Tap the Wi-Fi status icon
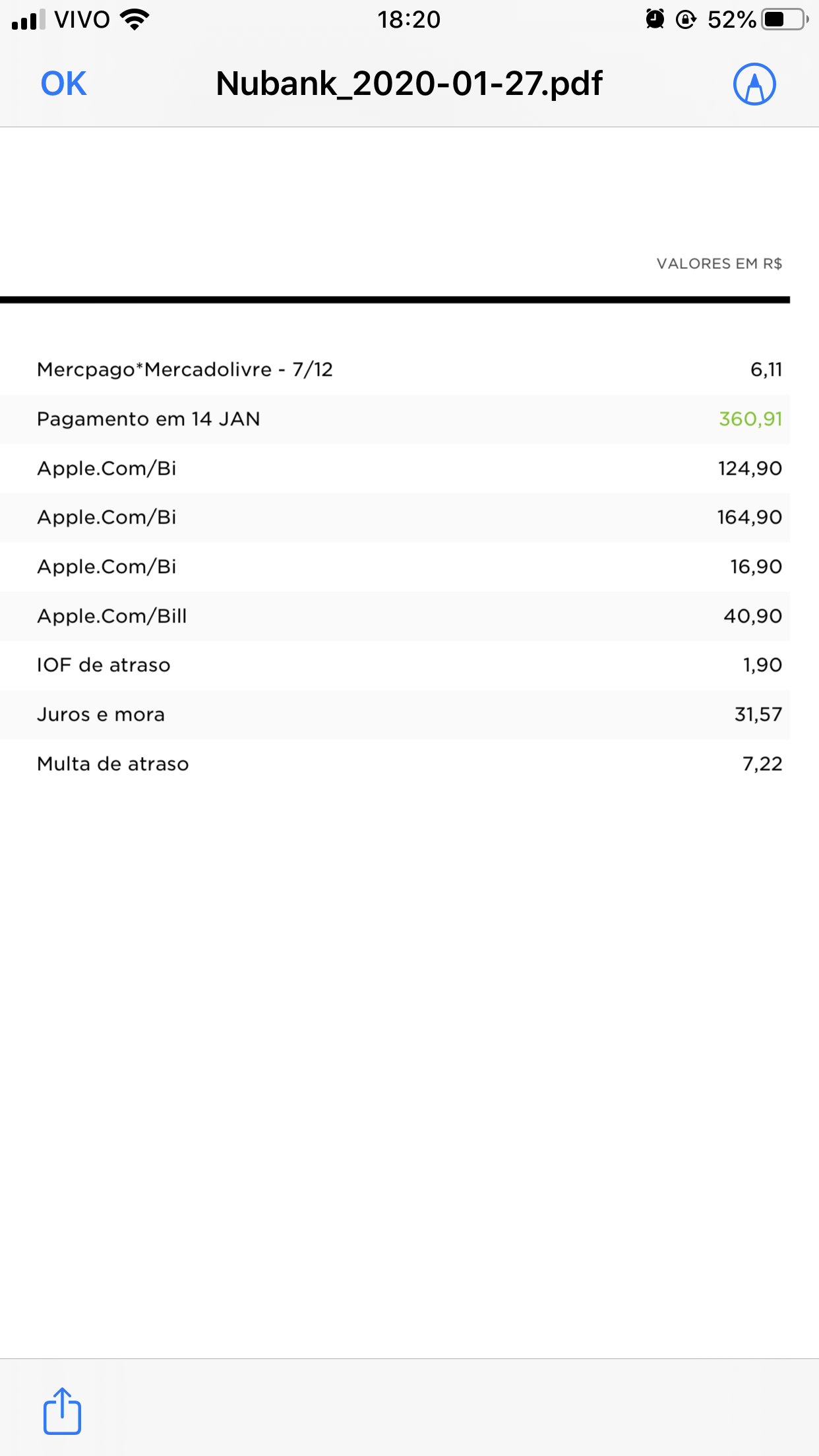This screenshot has width=819, height=1456. tap(135, 20)
